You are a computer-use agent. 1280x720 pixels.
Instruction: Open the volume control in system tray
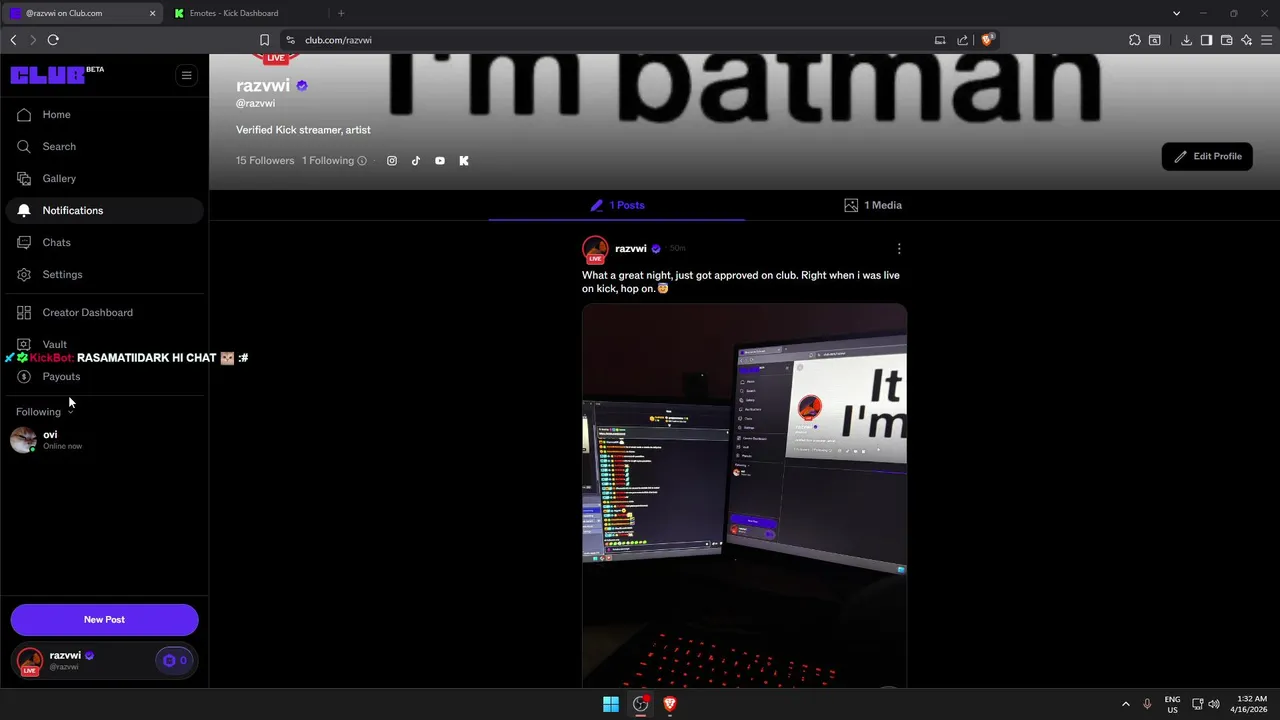point(1213,704)
